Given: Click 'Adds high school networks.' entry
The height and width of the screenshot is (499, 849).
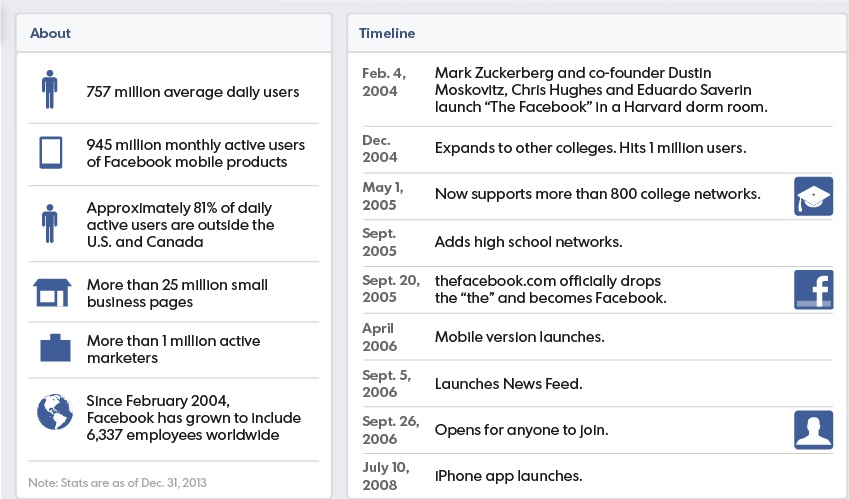Looking at the screenshot, I should 528,241.
